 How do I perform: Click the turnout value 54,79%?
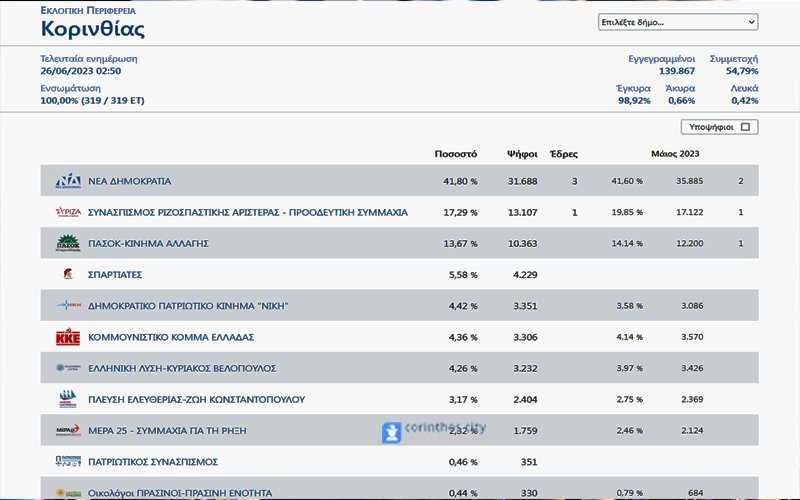tap(742, 71)
